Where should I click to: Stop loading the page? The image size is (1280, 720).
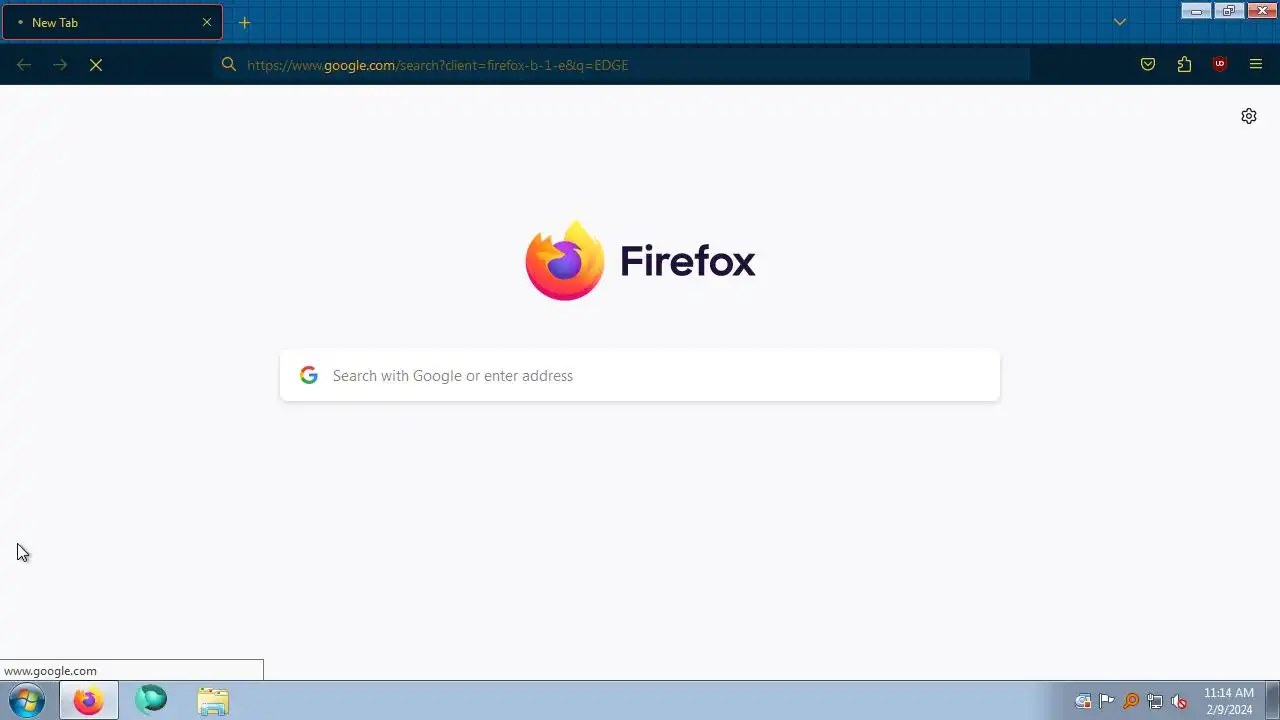tap(96, 65)
